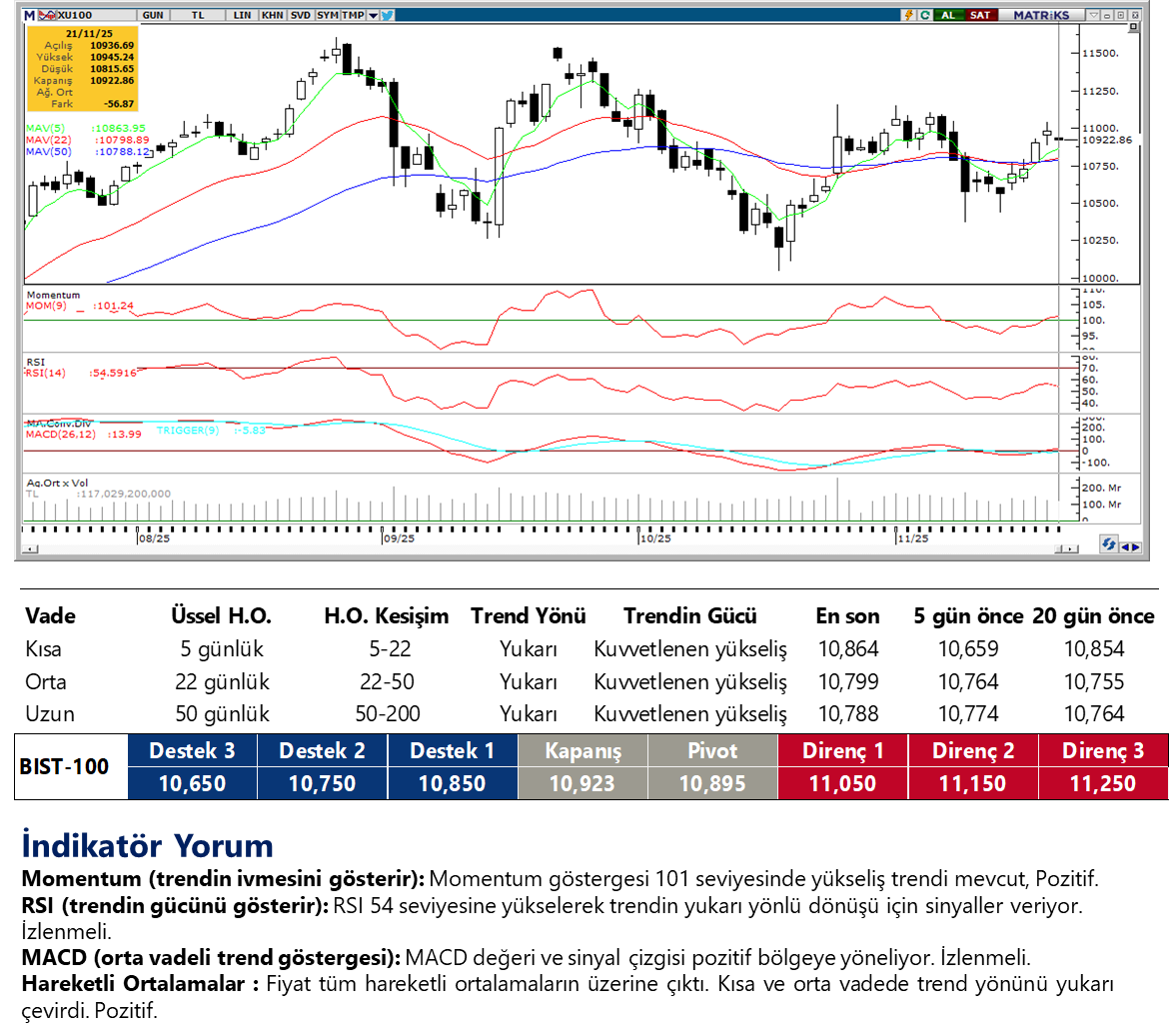This screenshot has height=1036, width=1170.
Task: Click the left blue arrow navigation icon
Action: pyautogui.click(x=1124, y=546)
